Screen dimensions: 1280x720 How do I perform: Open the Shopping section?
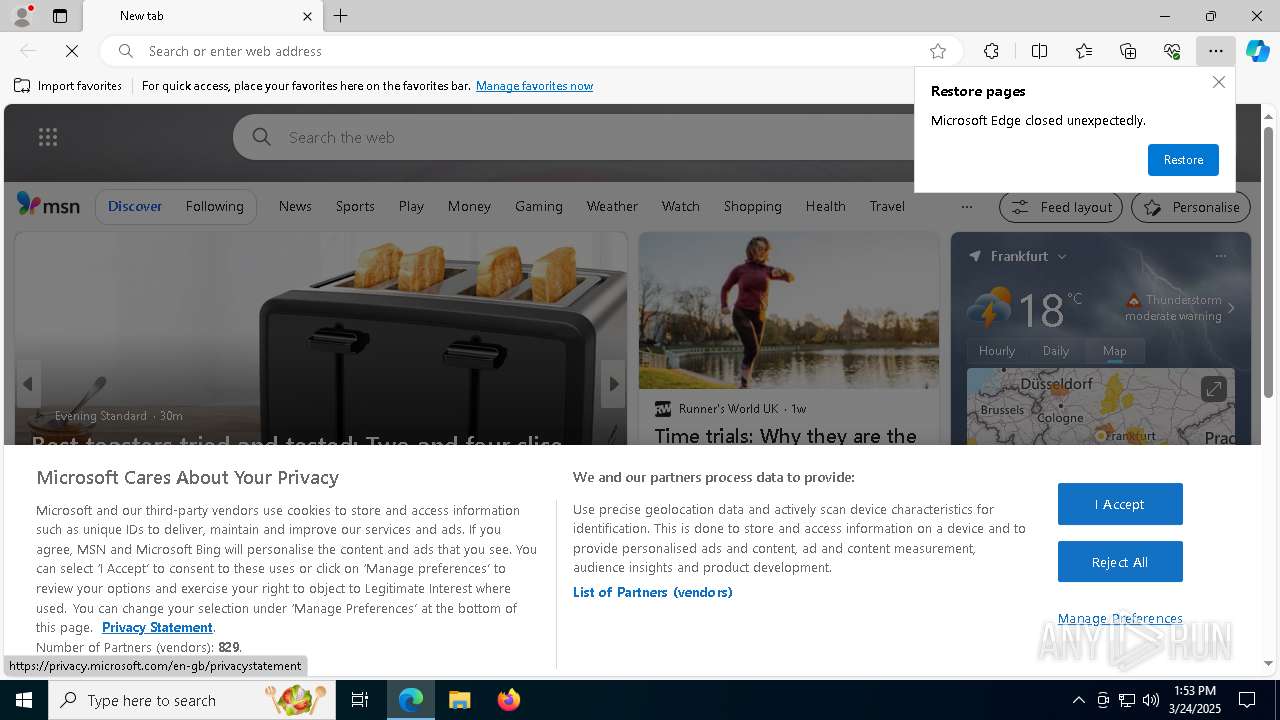pyautogui.click(x=753, y=206)
